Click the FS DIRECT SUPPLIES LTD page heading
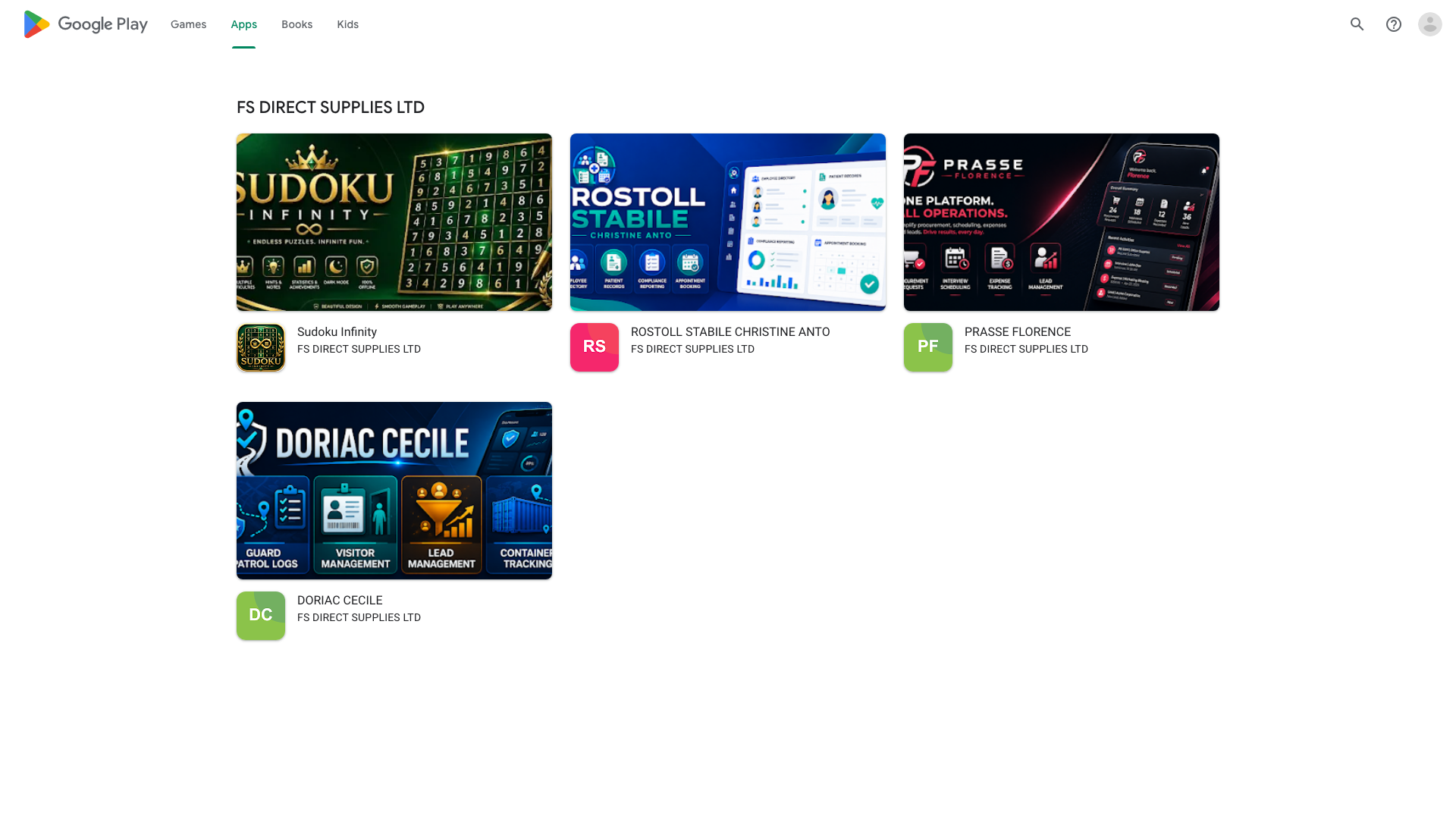 [331, 108]
